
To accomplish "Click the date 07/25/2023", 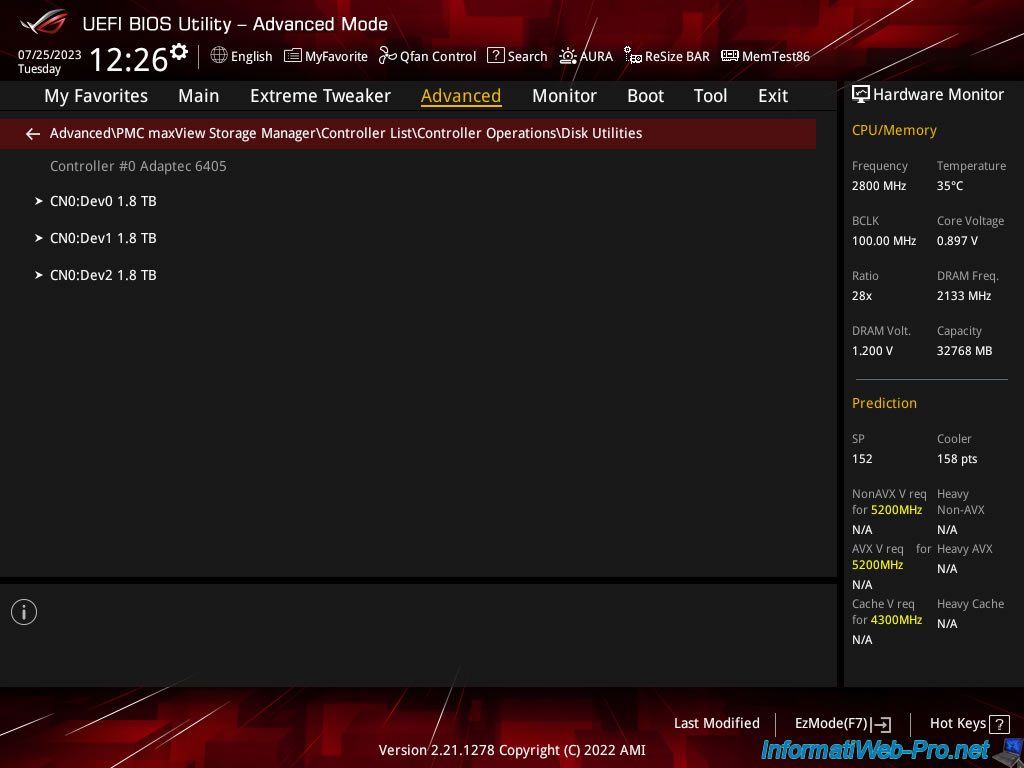I will pos(50,55).
